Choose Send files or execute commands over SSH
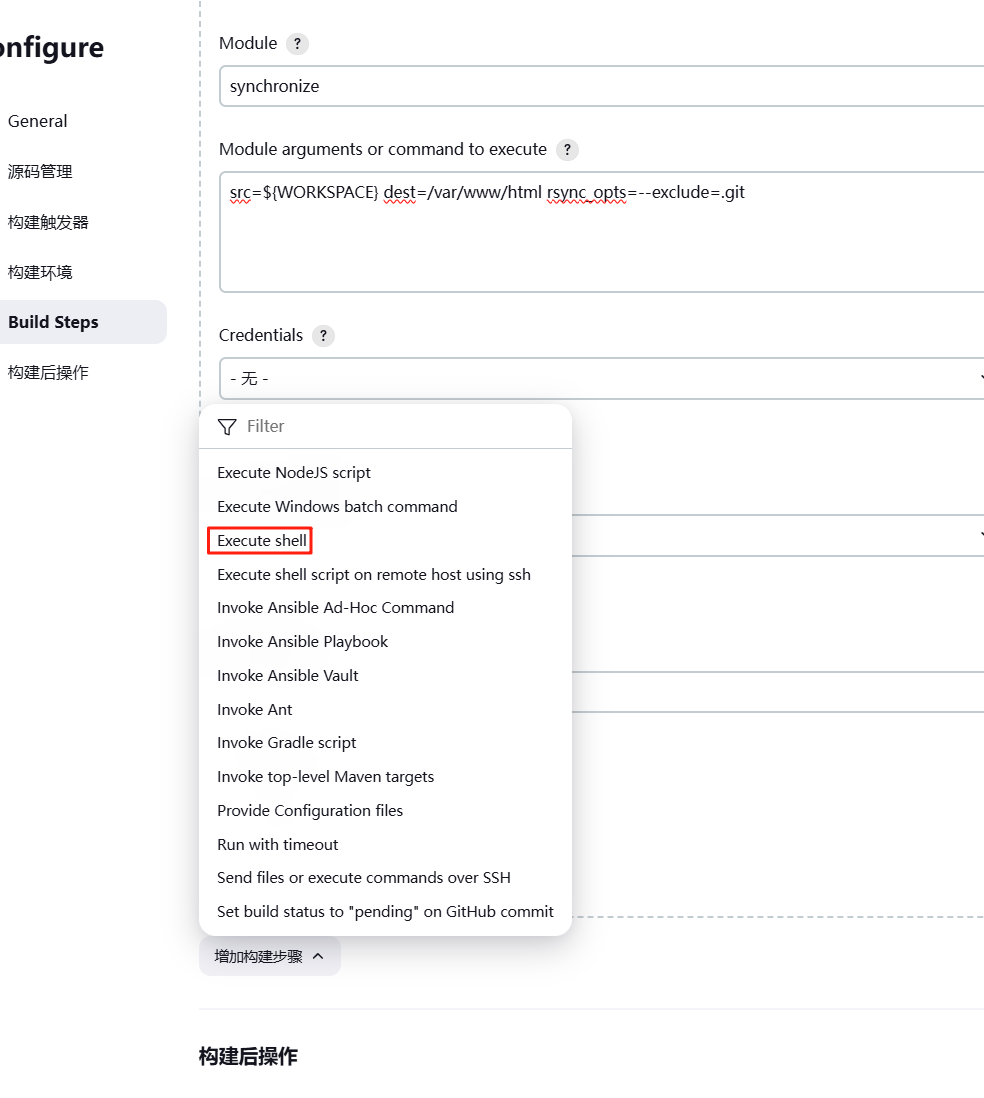 coord(363,878)
